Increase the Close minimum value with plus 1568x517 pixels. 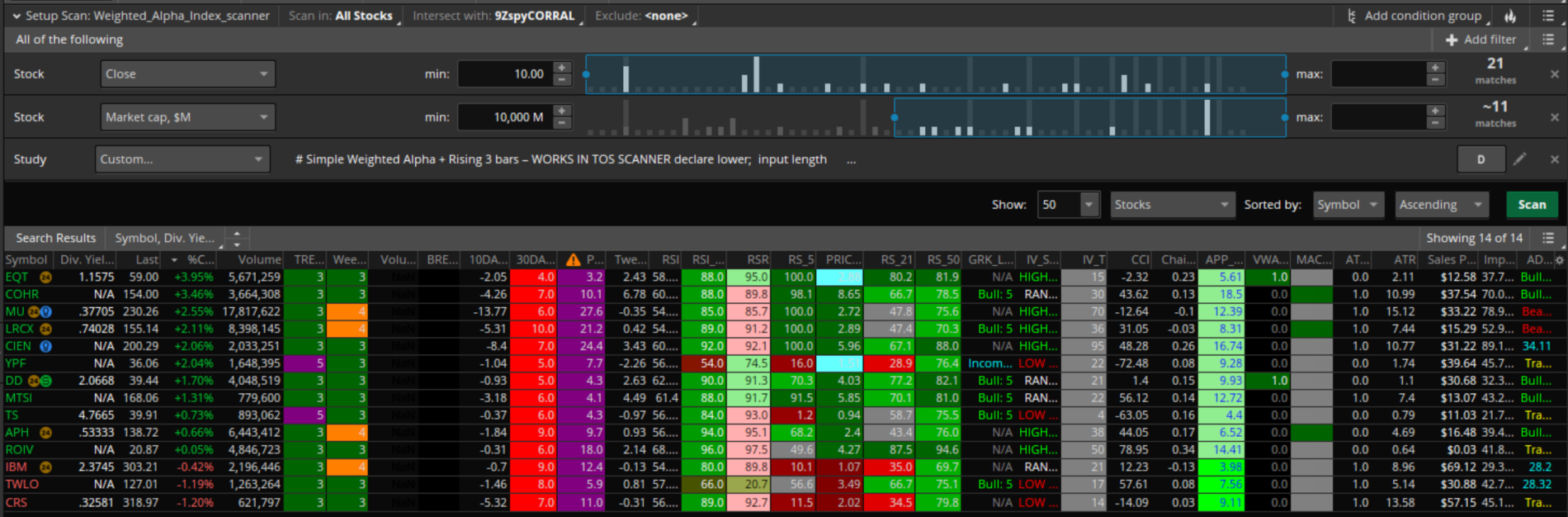[562, 68]
